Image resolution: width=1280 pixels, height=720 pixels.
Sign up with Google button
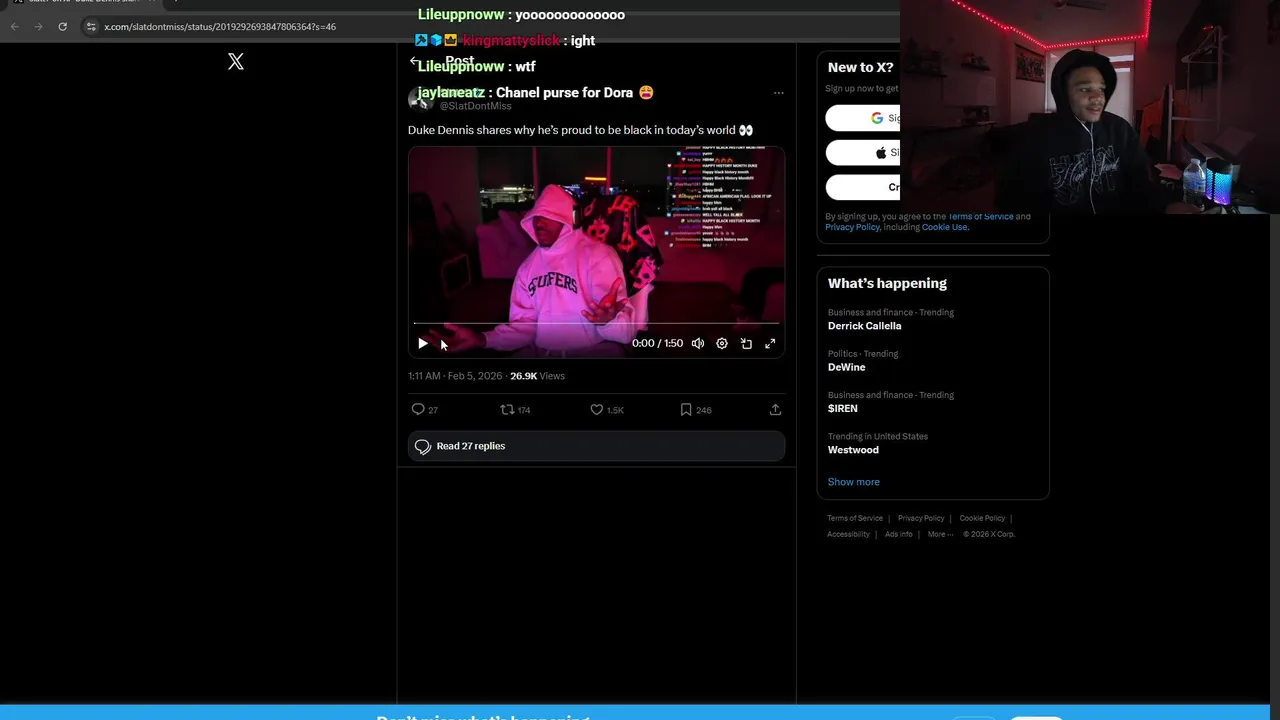pyautogui.click(x=863, y=118)
